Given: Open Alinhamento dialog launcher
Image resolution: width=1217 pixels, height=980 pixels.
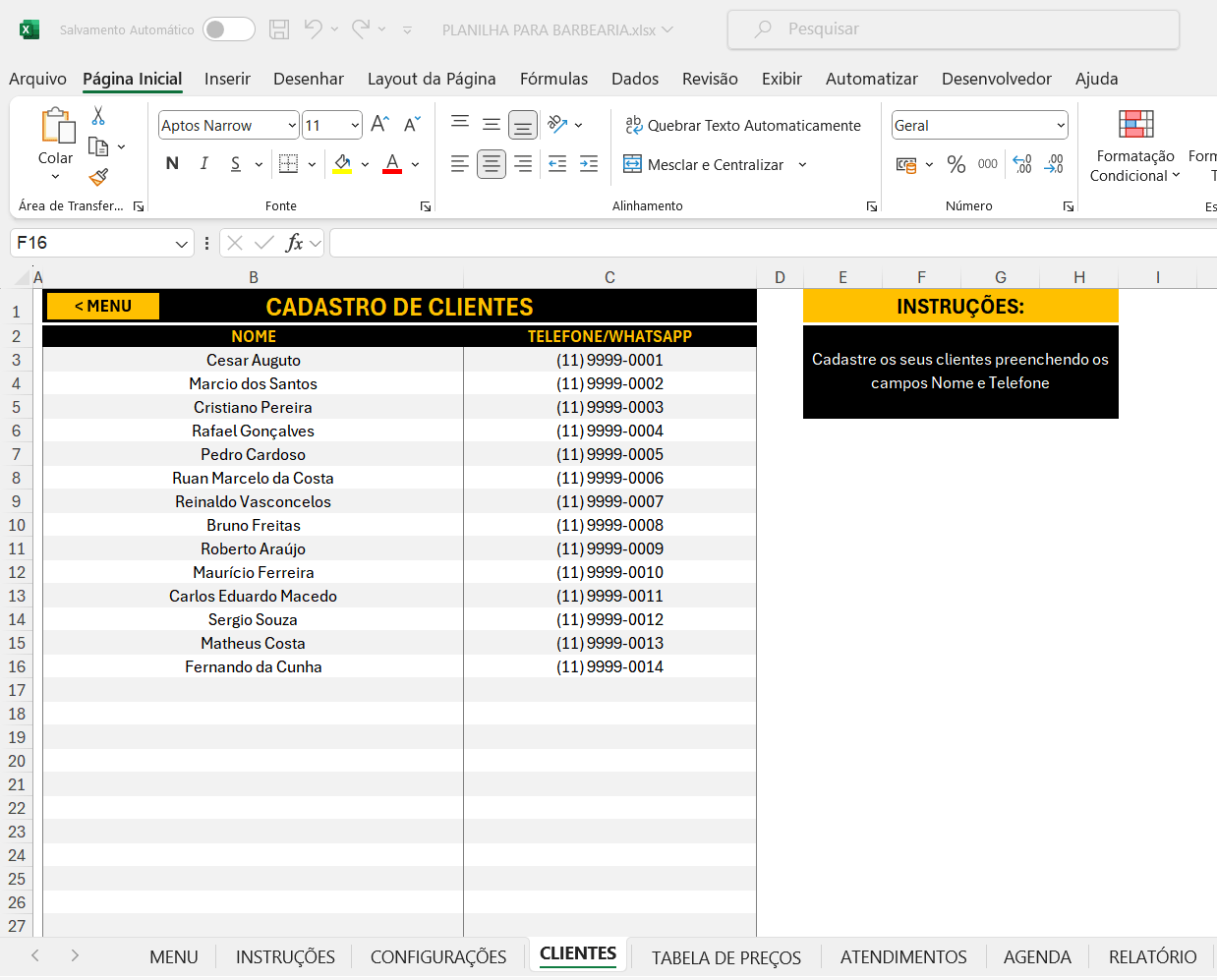Looking at the screenshot, I should [872, 206].
